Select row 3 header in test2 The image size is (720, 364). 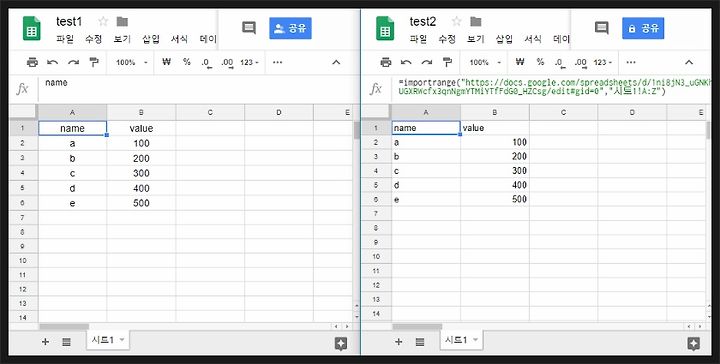click(376, 157)
